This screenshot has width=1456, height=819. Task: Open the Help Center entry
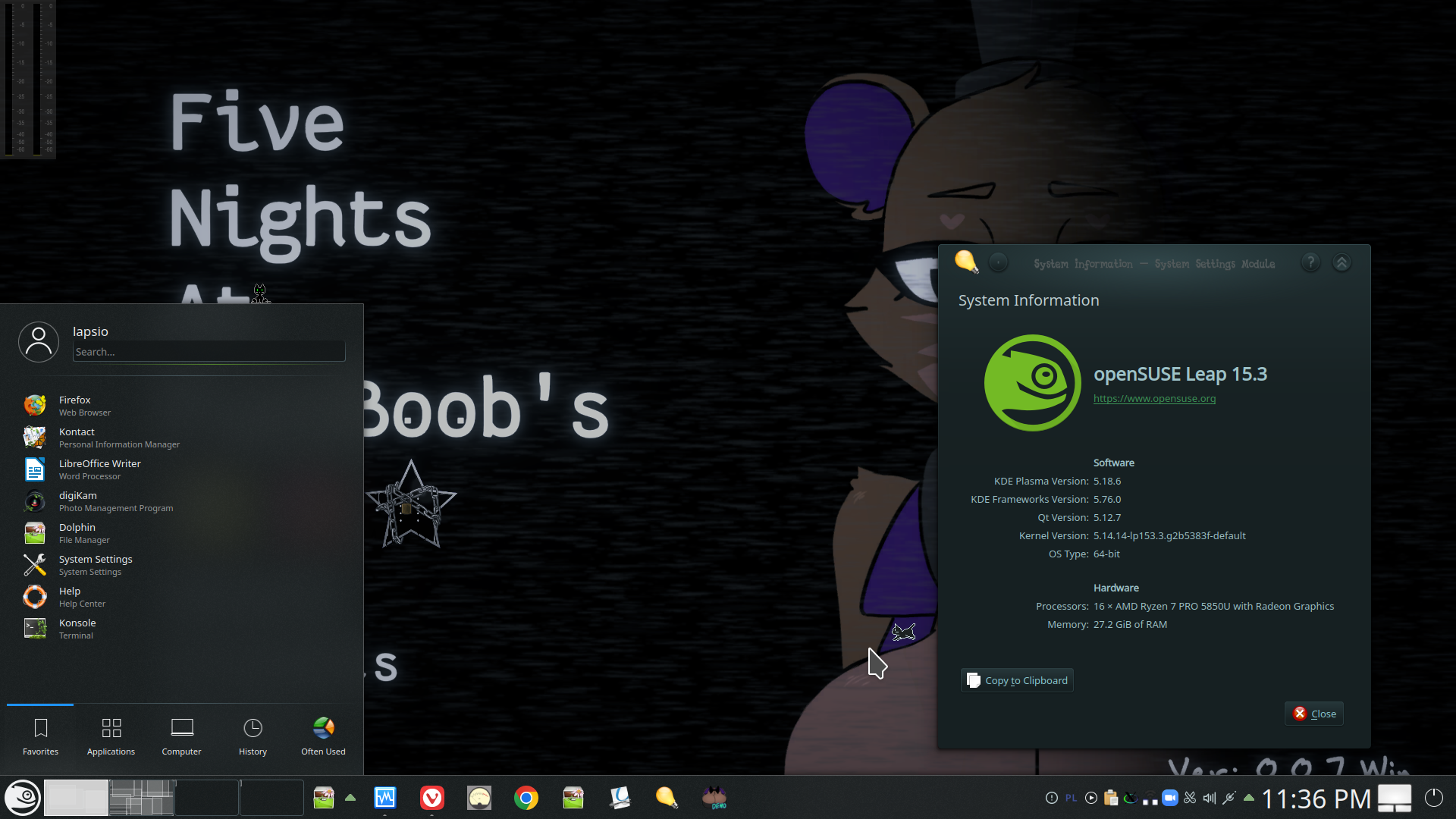182,597
